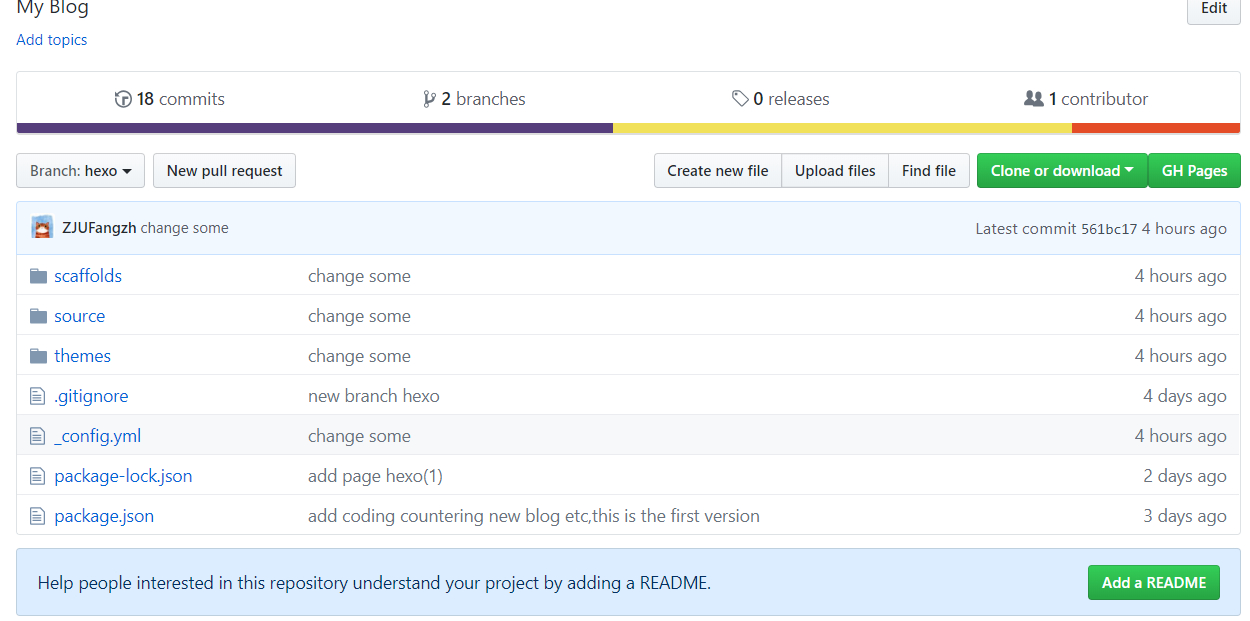This screenshot has height=621, width=1250.
Task: Click the ZJUFangzh avatar image
Action: click(x=42, y=228)
